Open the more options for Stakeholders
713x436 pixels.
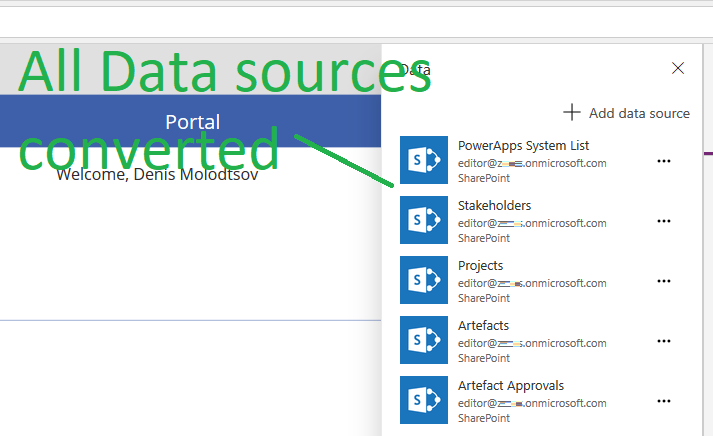point(664,221)
